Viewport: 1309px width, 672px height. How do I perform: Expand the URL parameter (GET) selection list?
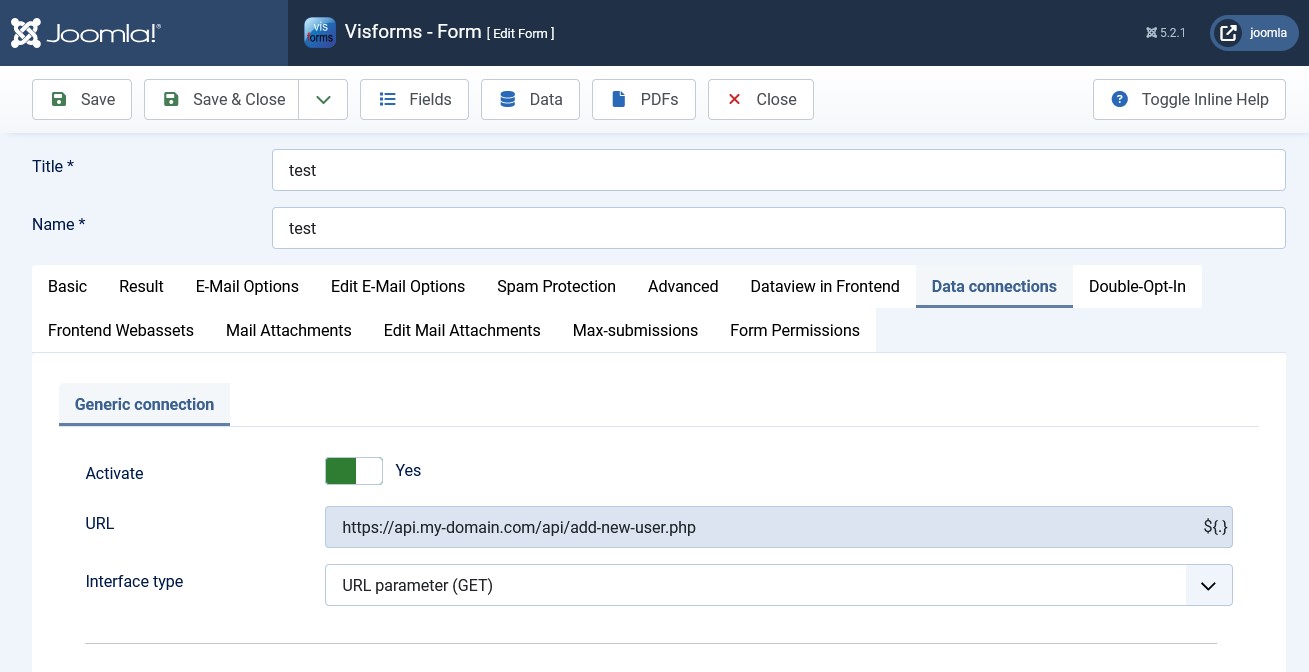coord(1207,585)
